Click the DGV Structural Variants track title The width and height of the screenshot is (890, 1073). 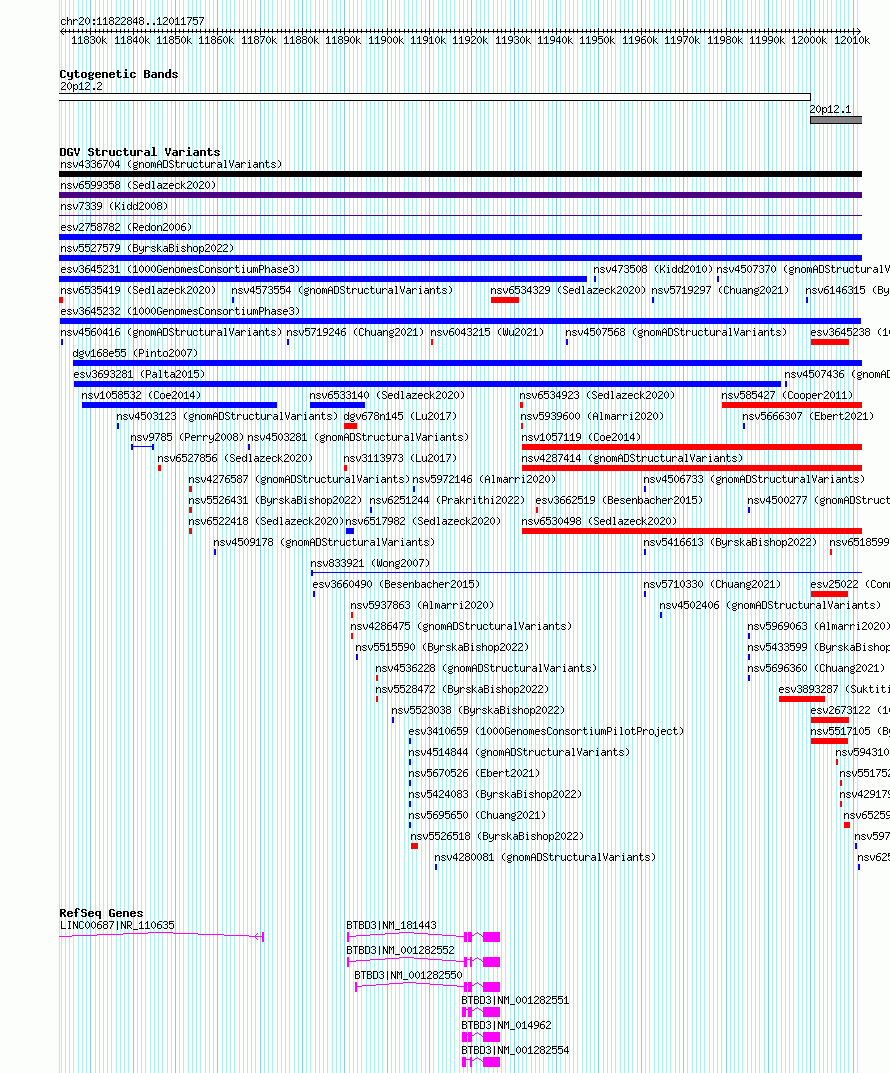pos(140,152)
